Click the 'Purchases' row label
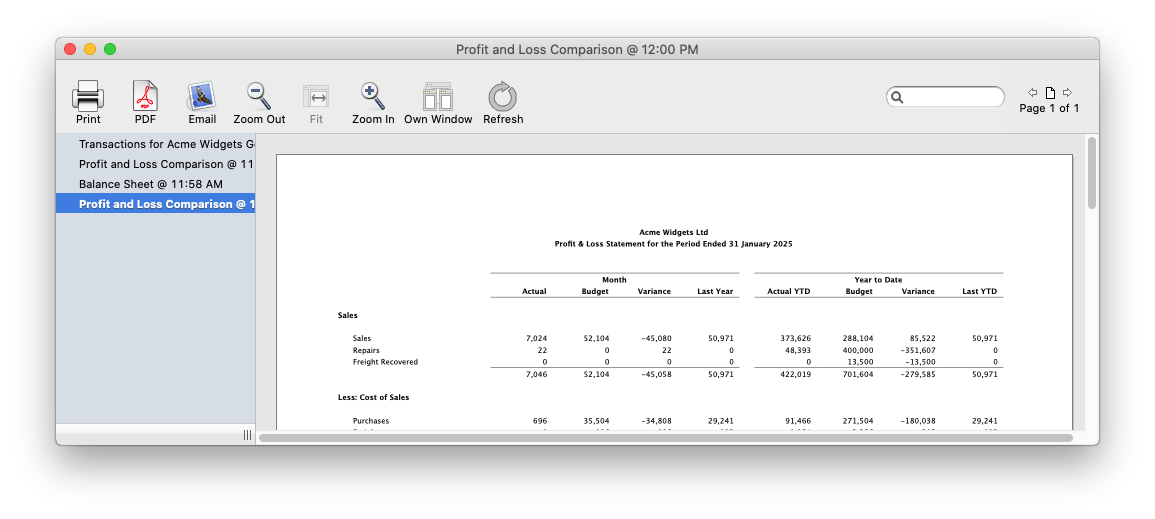 tap(371, 421)
